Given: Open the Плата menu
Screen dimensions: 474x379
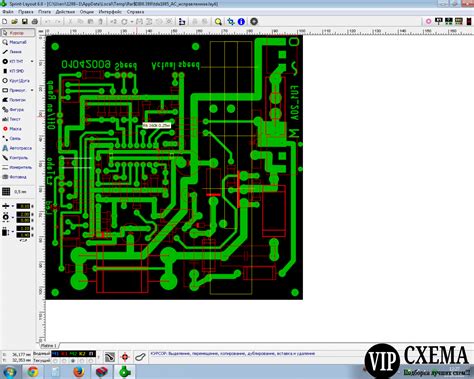Looking at the screenshot, I should coord(44,12).
